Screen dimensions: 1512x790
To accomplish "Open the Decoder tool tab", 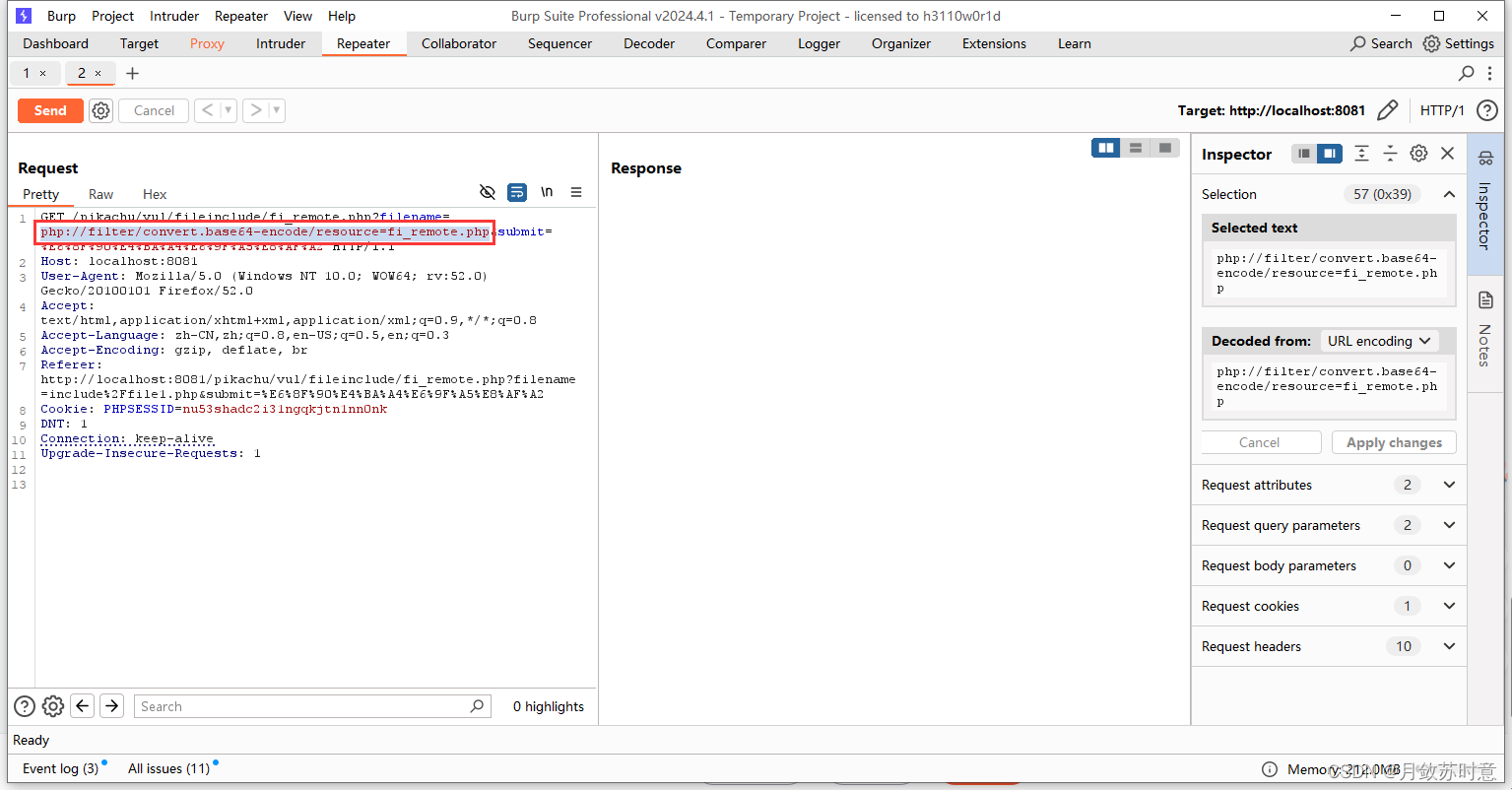I will click(649, 43).
